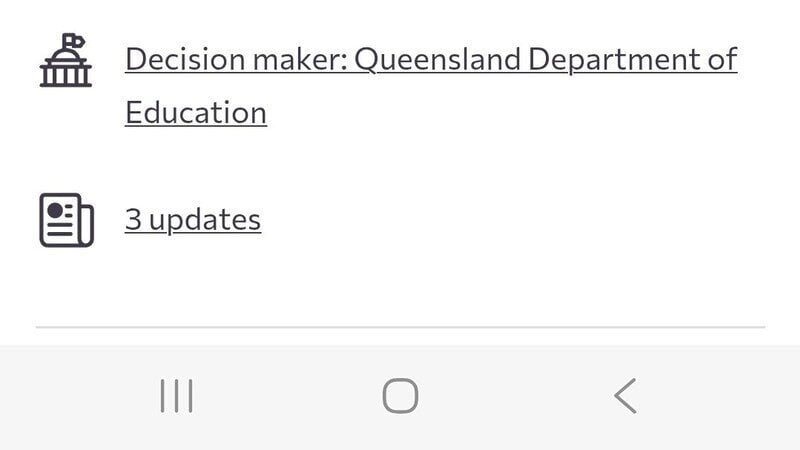Open recent apps from navigation bar
This screenshot has height=450, width=800.
(177, 396)
